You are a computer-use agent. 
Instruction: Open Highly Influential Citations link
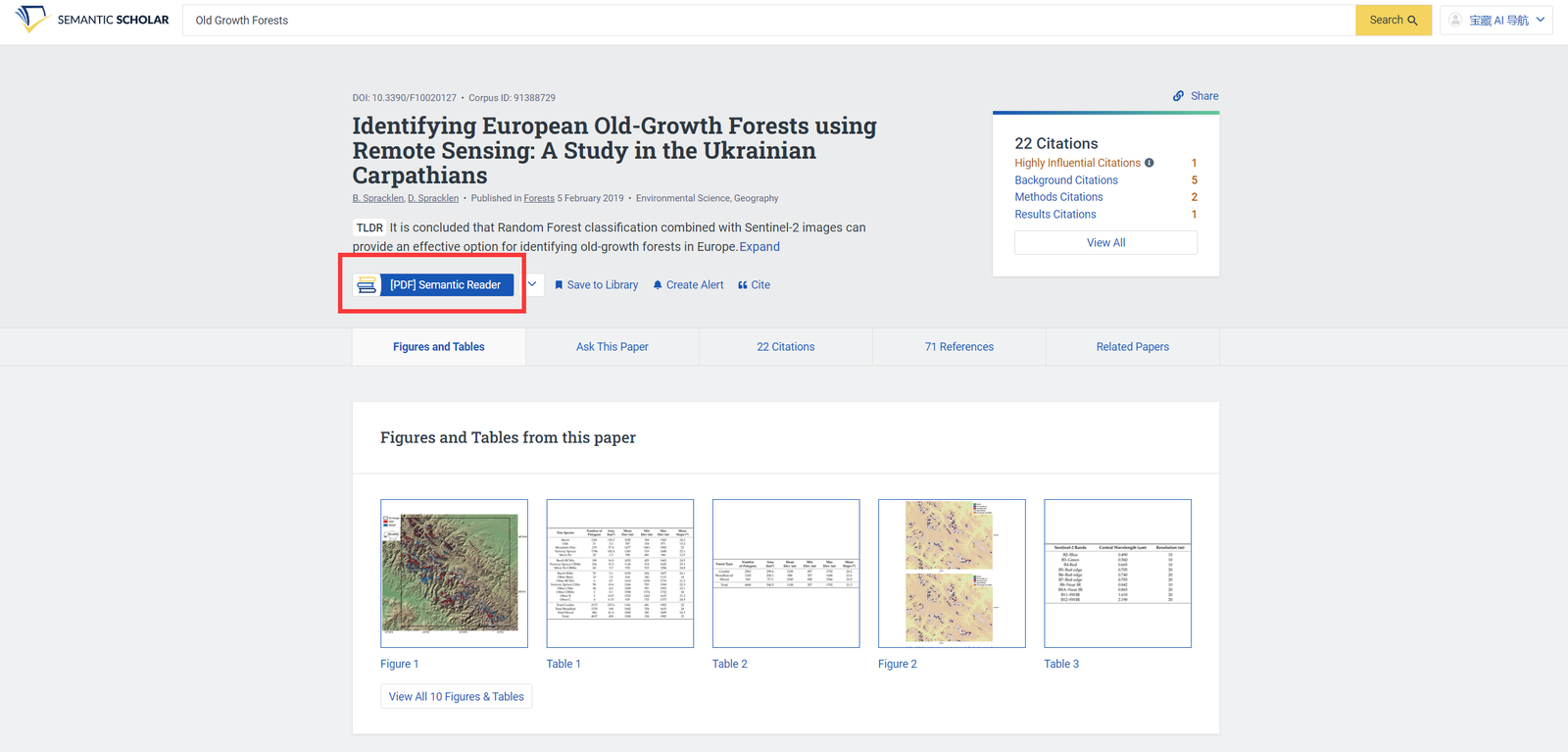click(x=1077, y=163)
